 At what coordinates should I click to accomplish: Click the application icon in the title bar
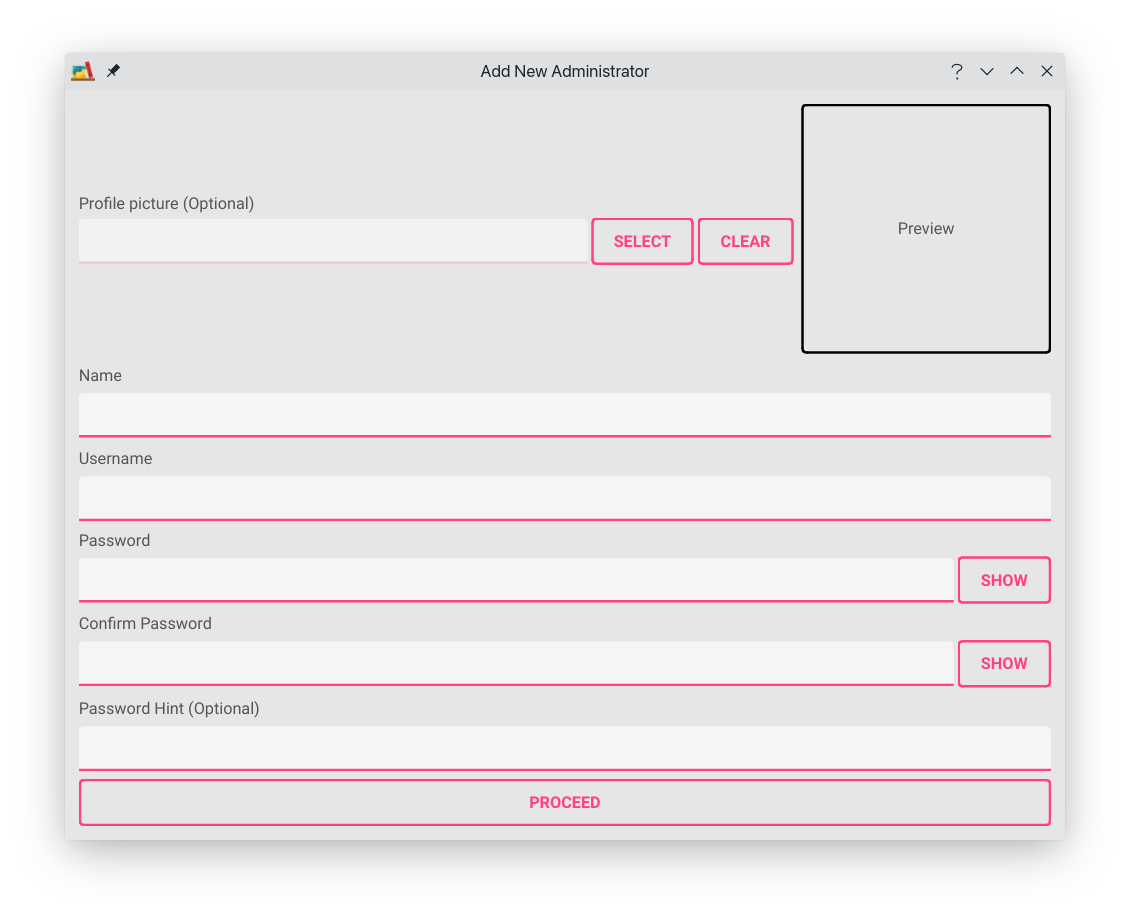coord(83,71)
